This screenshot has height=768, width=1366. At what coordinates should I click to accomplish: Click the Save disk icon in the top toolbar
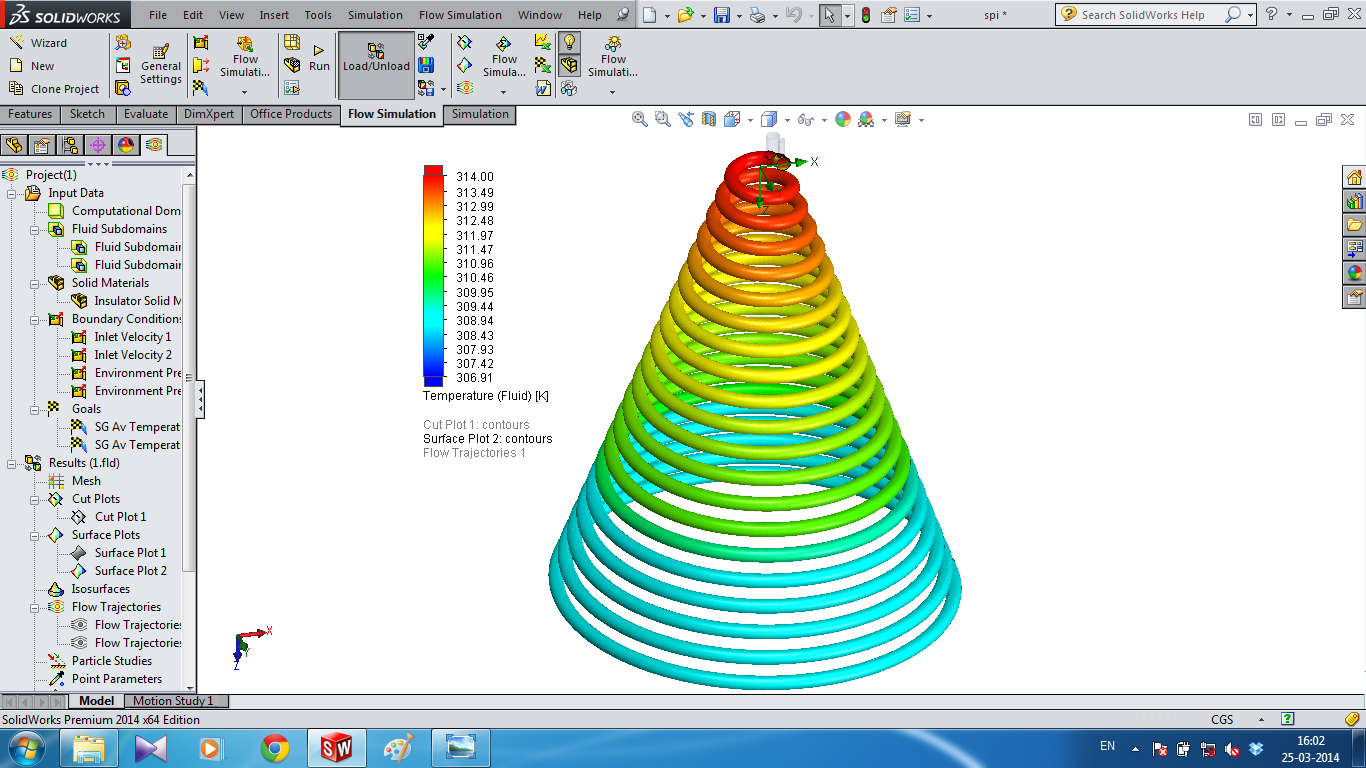721,15
